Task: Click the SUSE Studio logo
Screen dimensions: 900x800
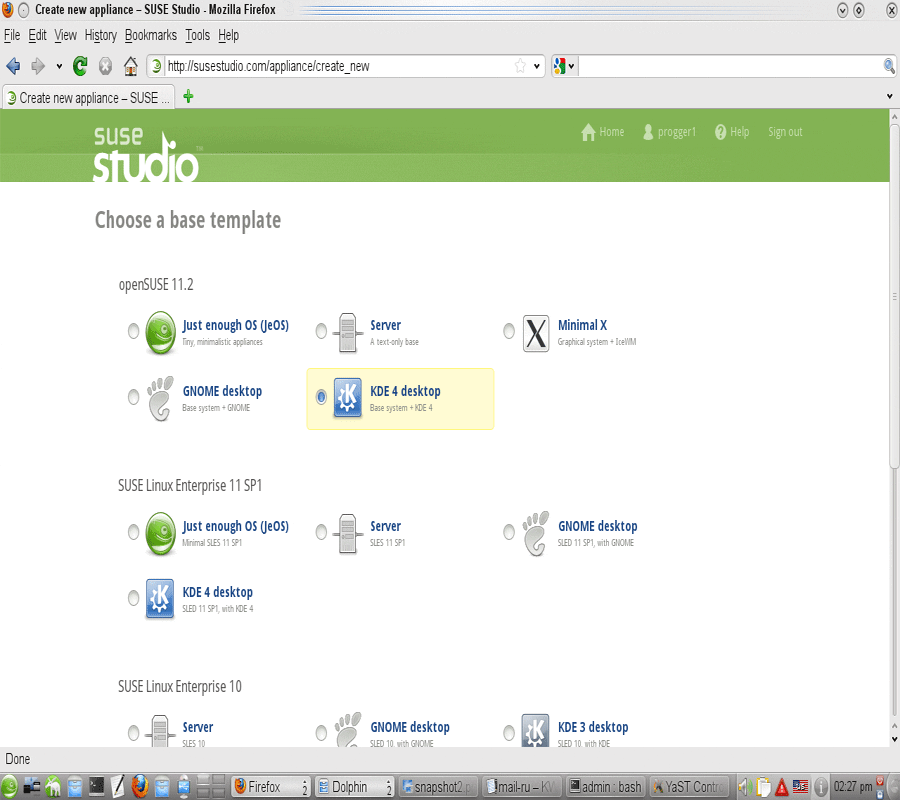Action: (x=146, y=154)
